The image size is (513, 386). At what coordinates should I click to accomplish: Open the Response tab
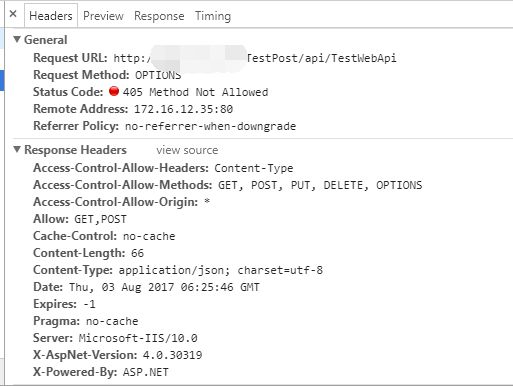(159, 16)
